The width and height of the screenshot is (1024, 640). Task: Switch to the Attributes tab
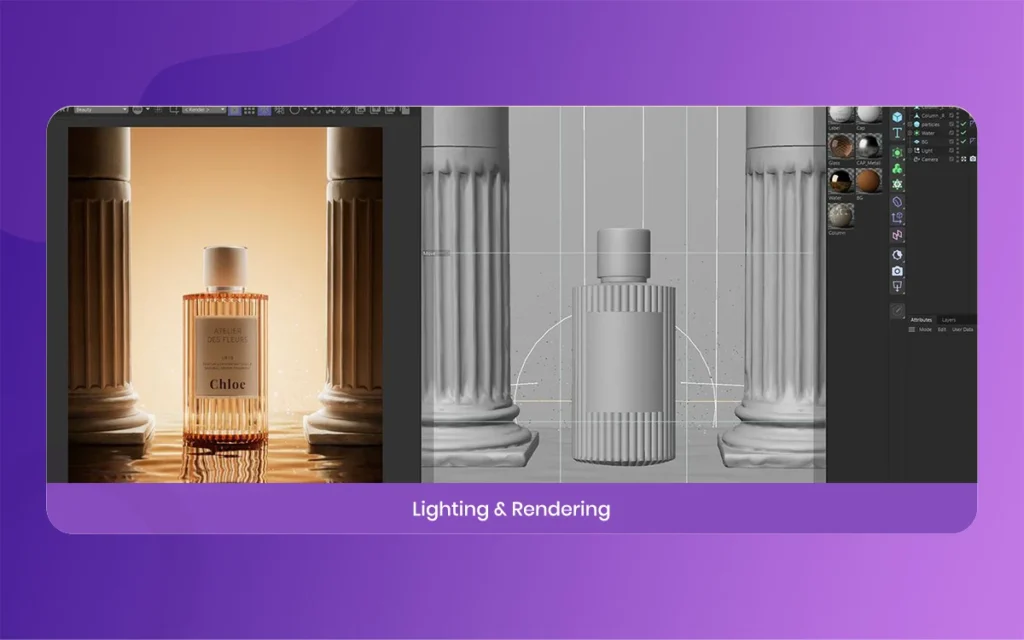921,320
